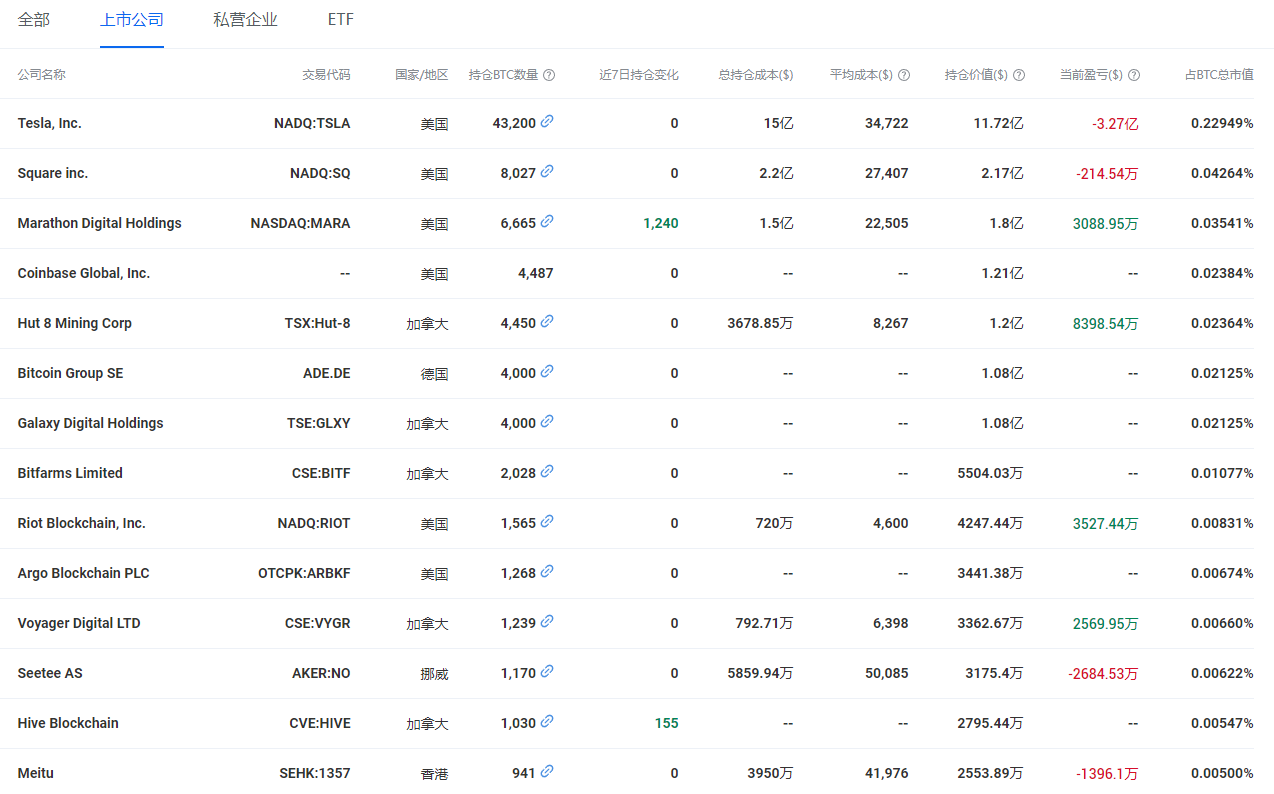Image resolution: width=1274 pixels, height=794 pixels.
Task: Select the Bitcoin Group SE company name
Action: [x=71, y=373]
